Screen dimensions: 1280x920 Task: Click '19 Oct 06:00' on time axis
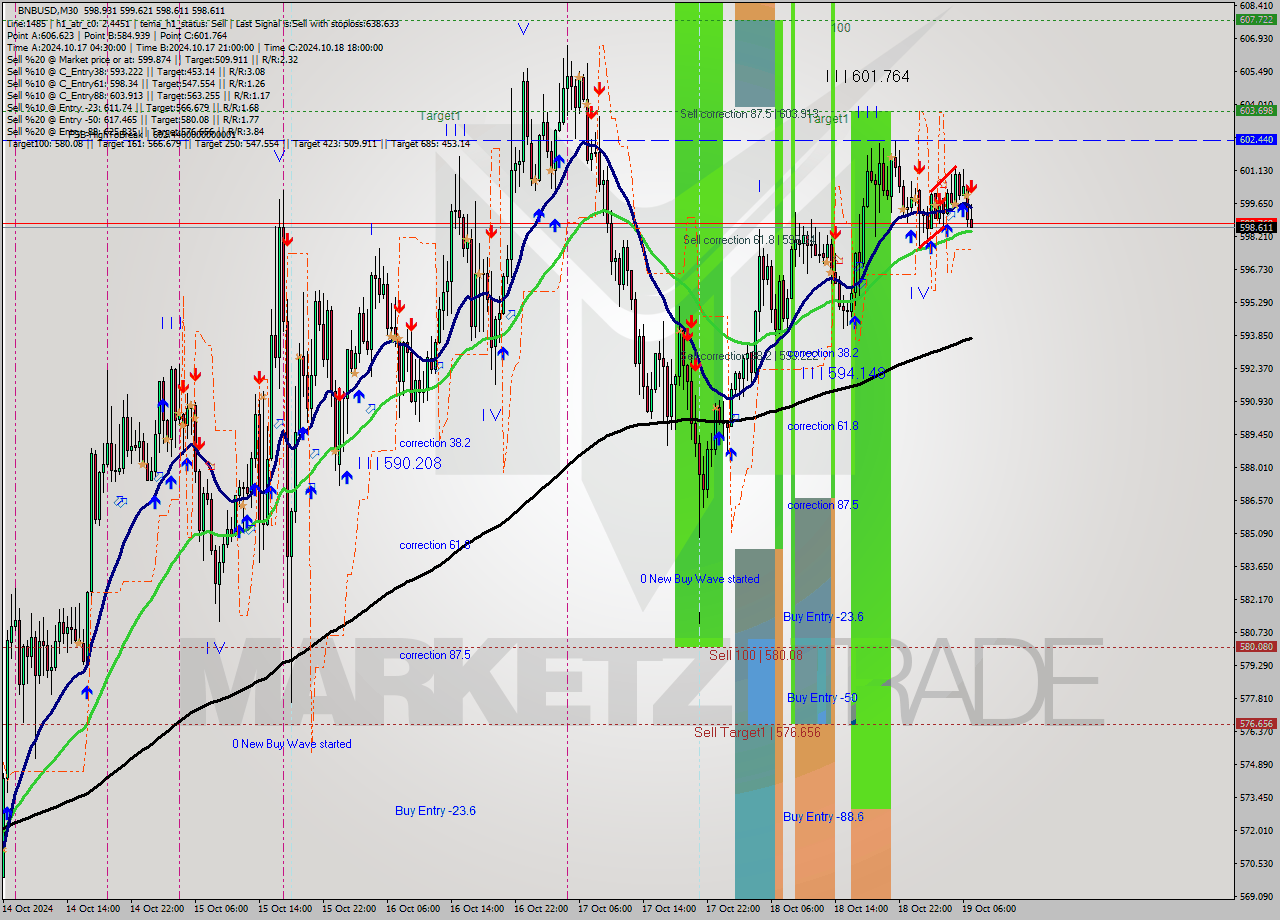click(x=989, y=909)
